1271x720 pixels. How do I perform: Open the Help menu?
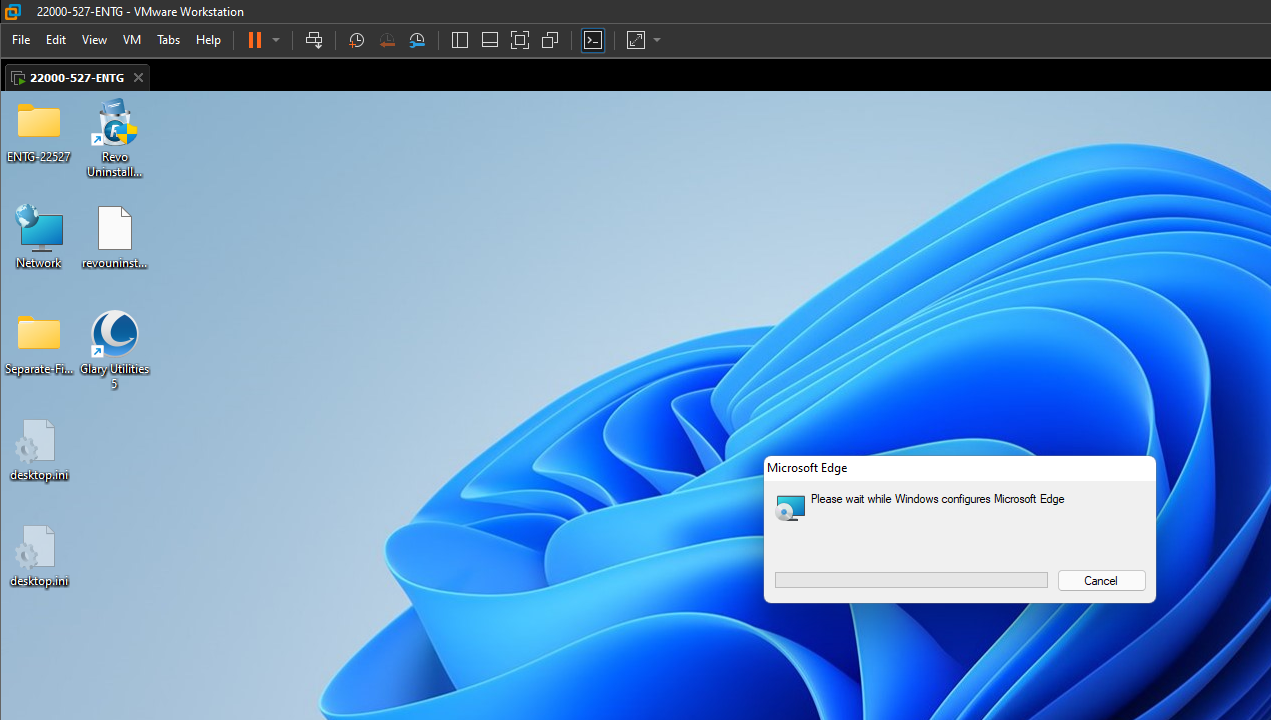coord(208,40)
